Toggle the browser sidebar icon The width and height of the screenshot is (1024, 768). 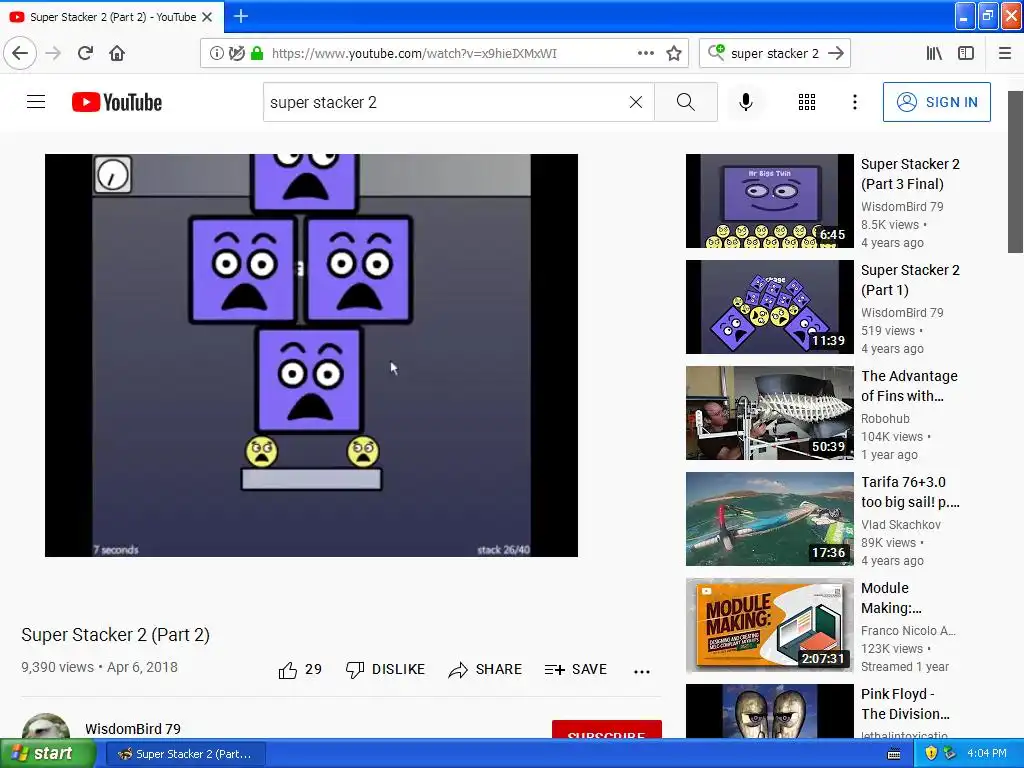pos(966,53)
